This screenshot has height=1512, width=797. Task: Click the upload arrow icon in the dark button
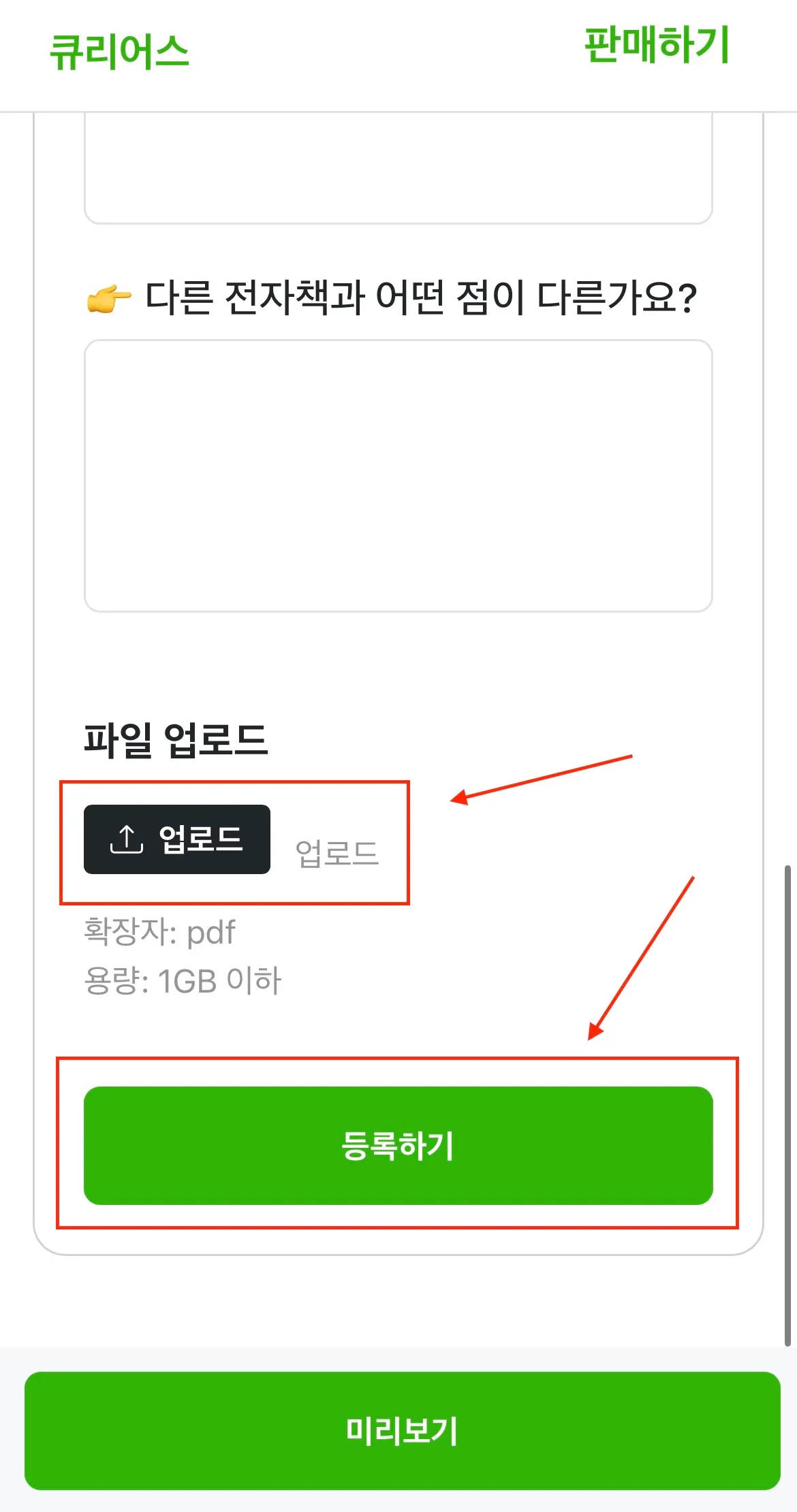127,839
